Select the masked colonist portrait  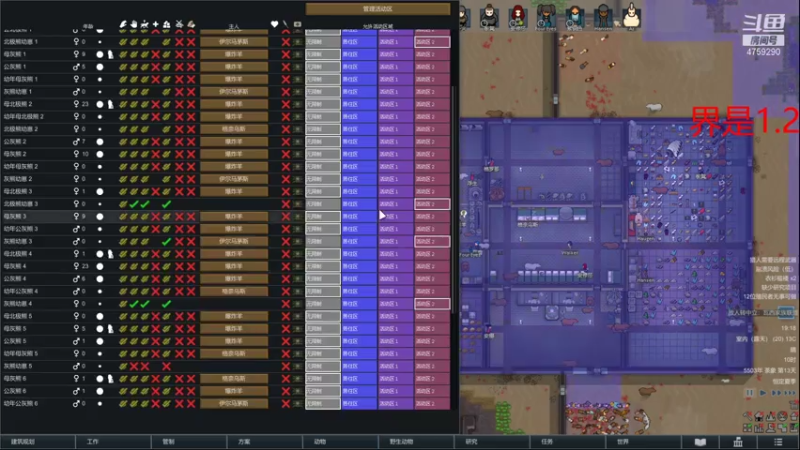point(574,16)
